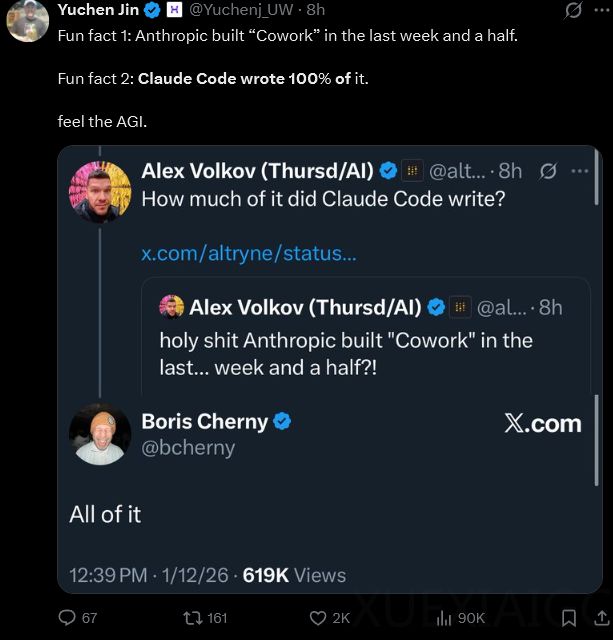The height and width of the screenshot is (640, 613).
Task: Open view analytics showing 90K
Action: point(444,617)
